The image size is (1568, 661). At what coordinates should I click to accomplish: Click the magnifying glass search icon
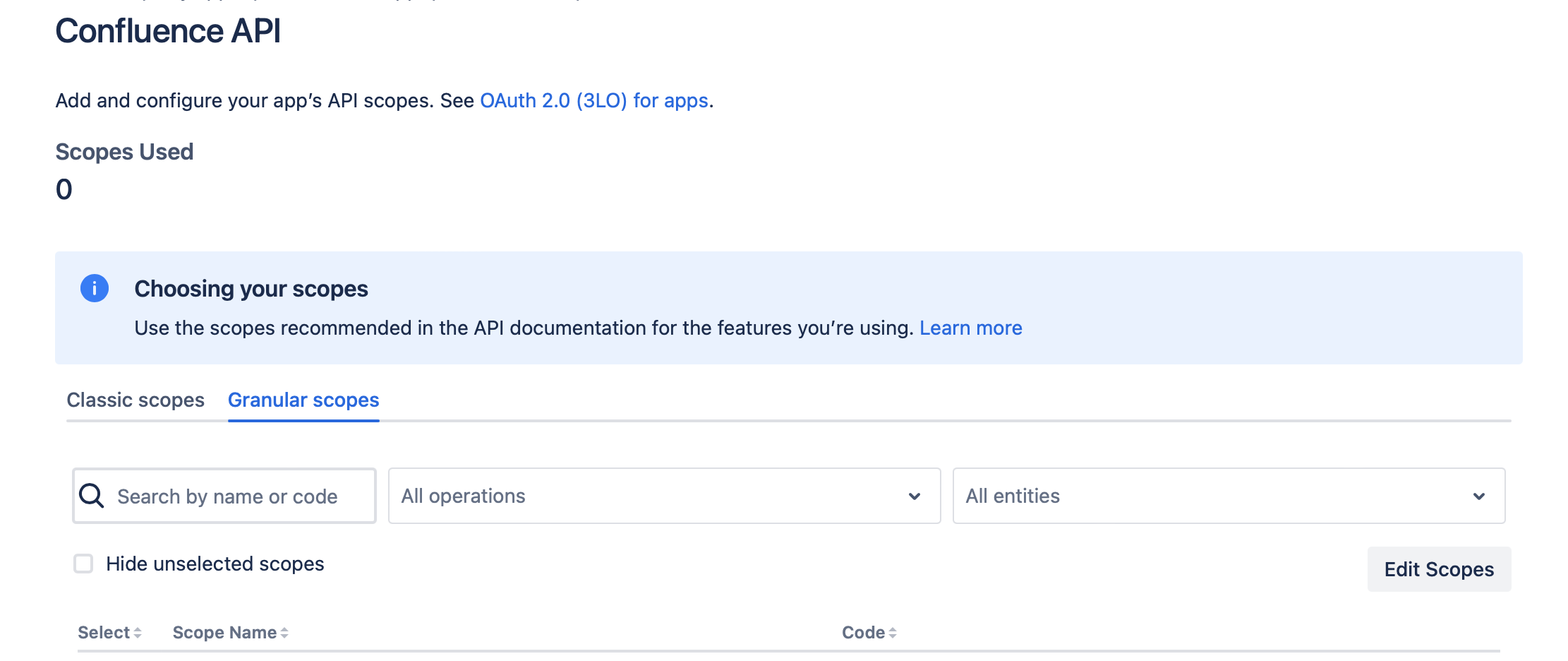[x=91, y=496]
